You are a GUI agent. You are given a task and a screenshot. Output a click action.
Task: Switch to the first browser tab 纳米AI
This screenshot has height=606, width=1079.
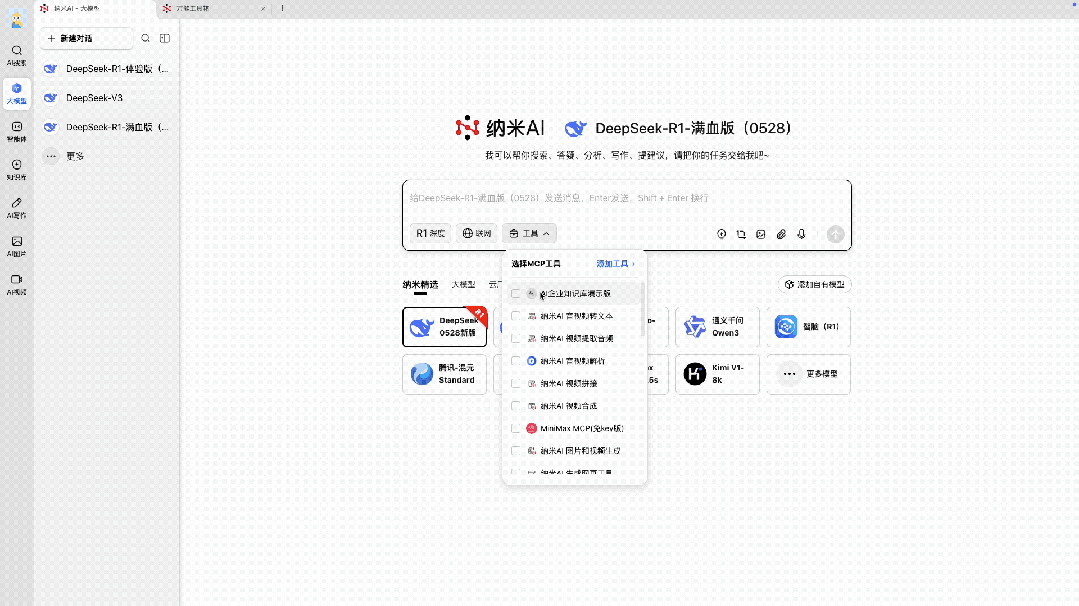(x=95, y=8)
